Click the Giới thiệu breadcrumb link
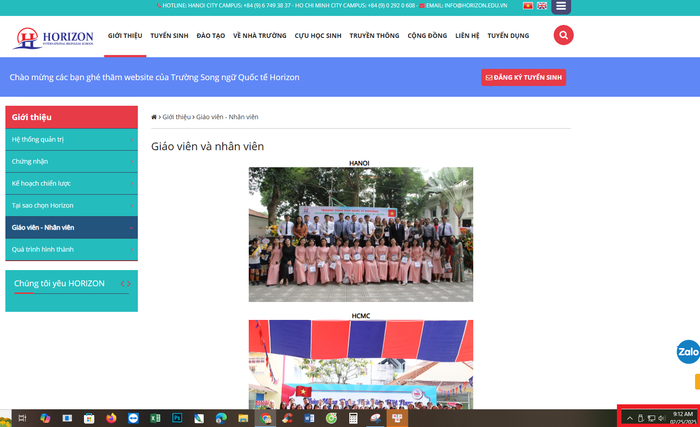Screen dimensions: 700x427 coord(176,117)
